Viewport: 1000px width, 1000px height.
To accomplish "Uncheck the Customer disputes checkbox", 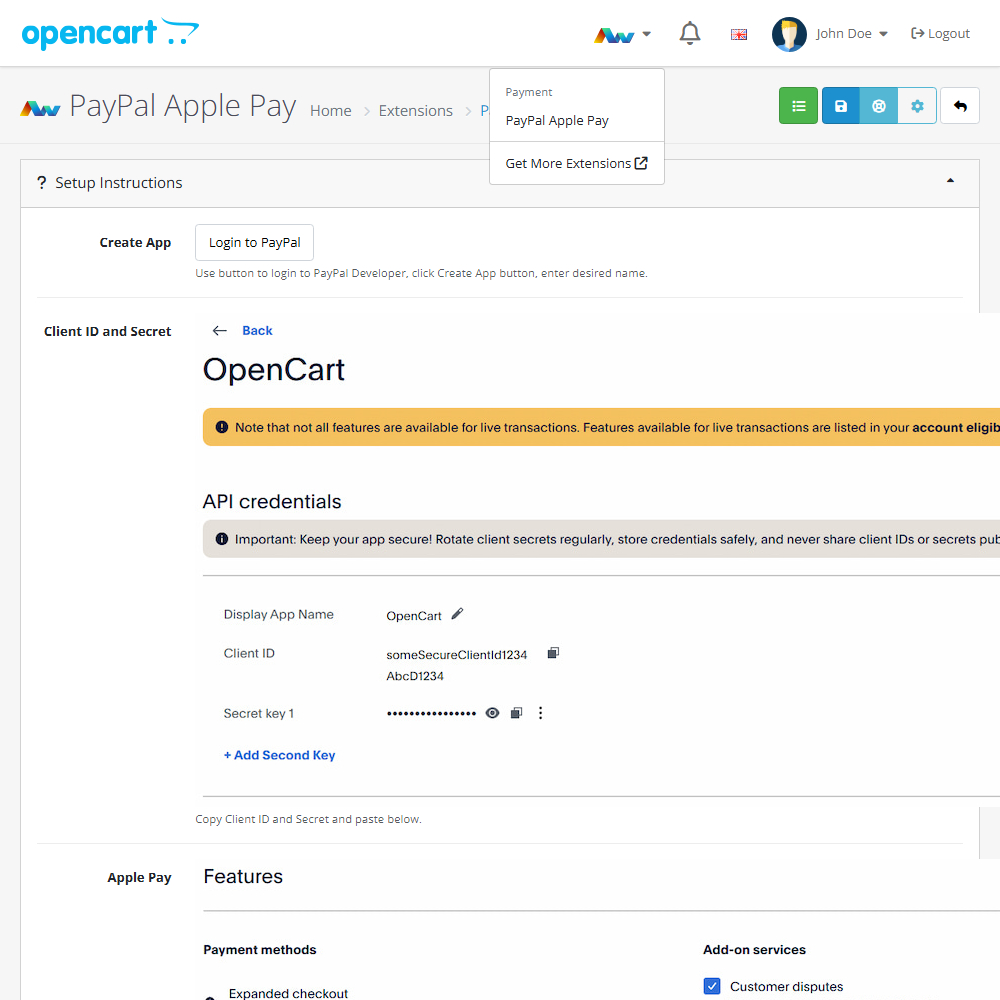I will (712, 986).
